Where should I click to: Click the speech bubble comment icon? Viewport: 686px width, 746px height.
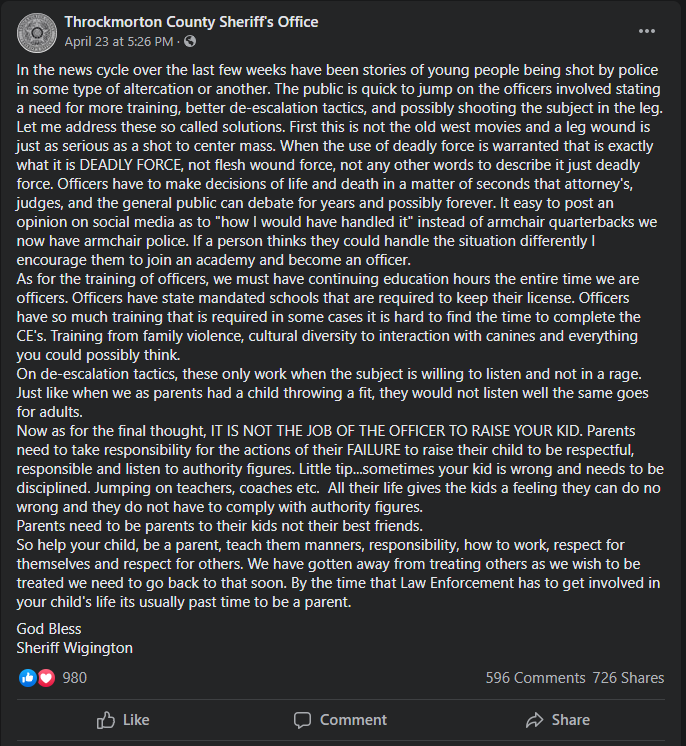(x=303, y=720)
